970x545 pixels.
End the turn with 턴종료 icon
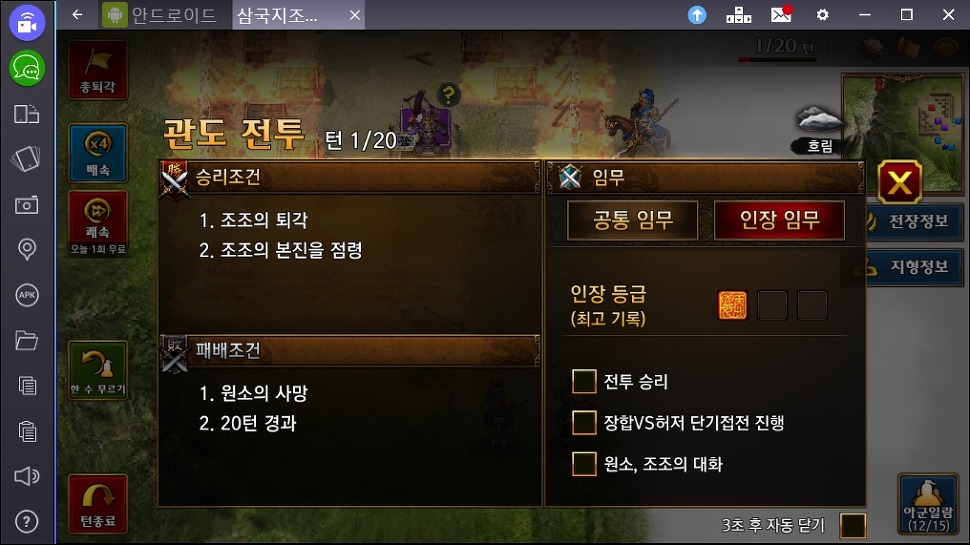coord(98,504)
